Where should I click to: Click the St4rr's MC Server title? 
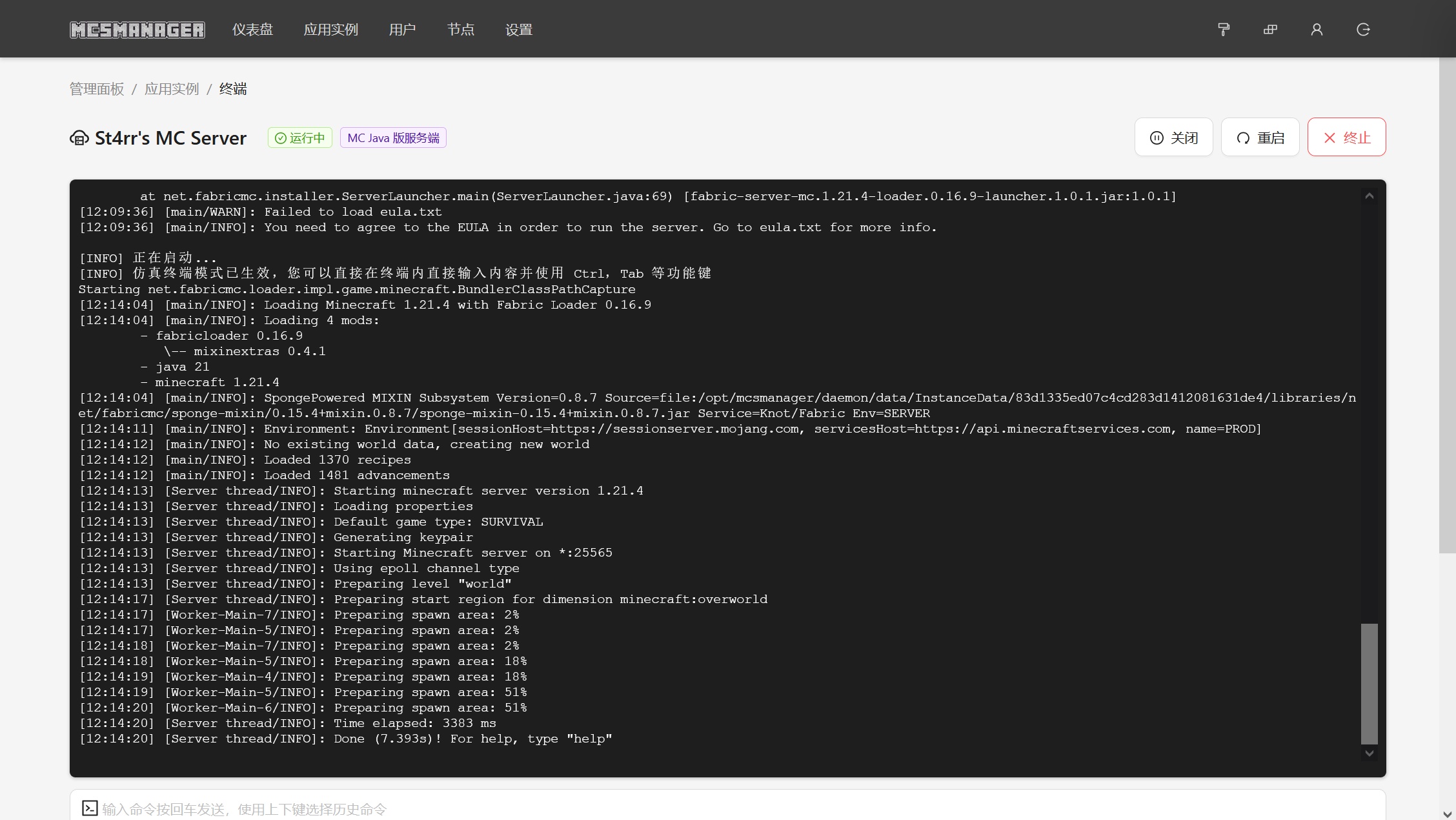pyautogui.click(x=170, y=138)
